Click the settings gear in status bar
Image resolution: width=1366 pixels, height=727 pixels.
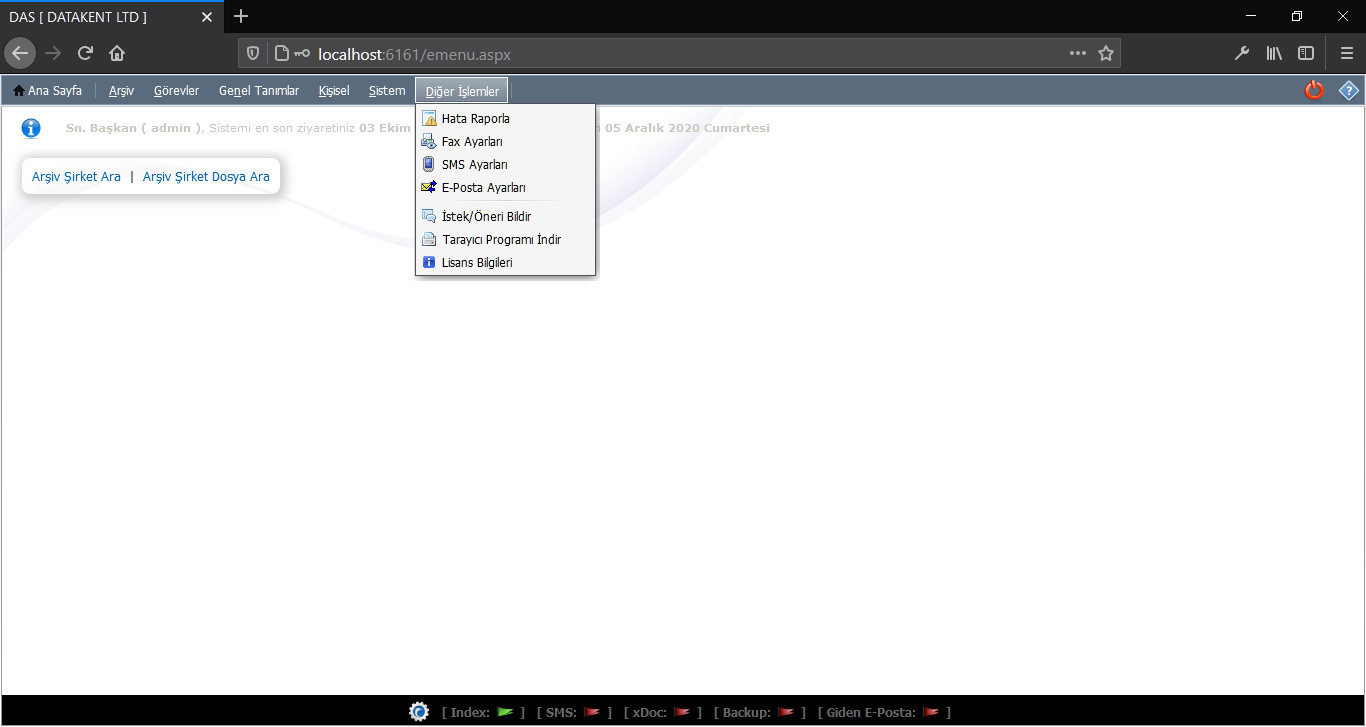point(419,712)
